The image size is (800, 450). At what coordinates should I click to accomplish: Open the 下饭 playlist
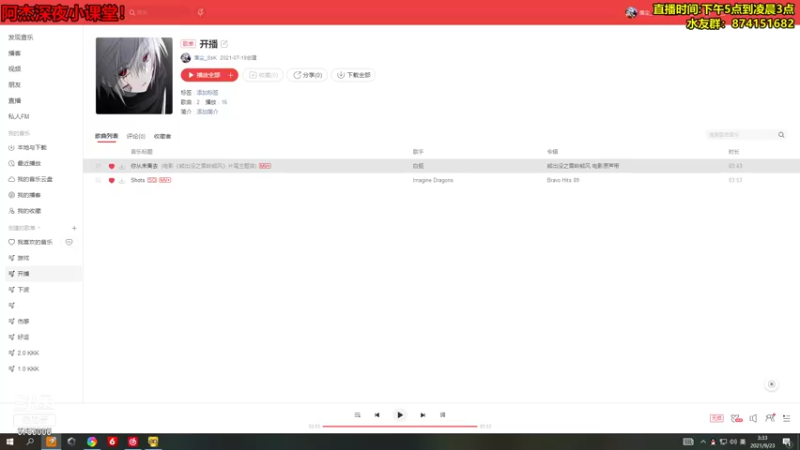point(19,290)
